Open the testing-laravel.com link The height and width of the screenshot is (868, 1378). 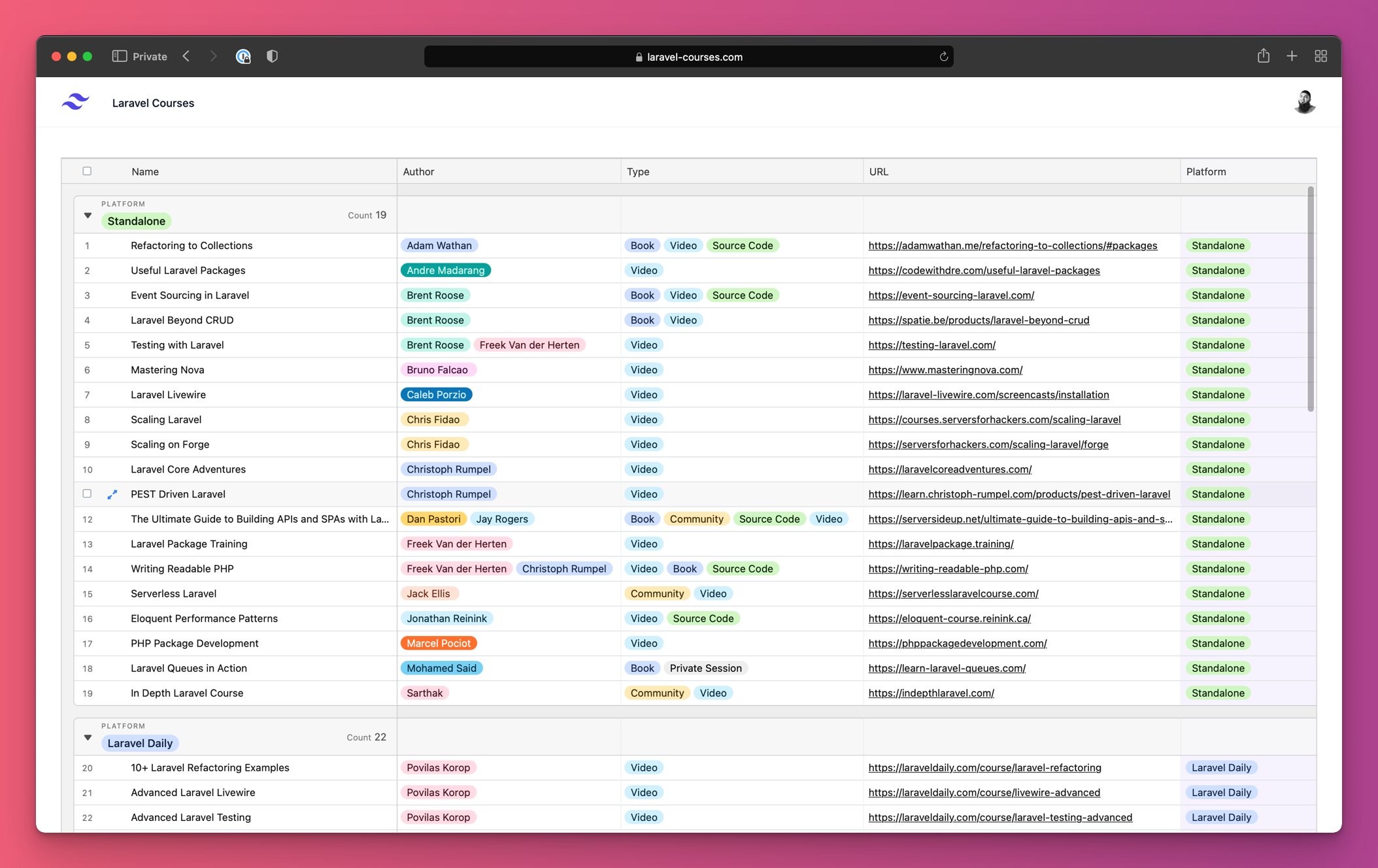coord(932,344)
